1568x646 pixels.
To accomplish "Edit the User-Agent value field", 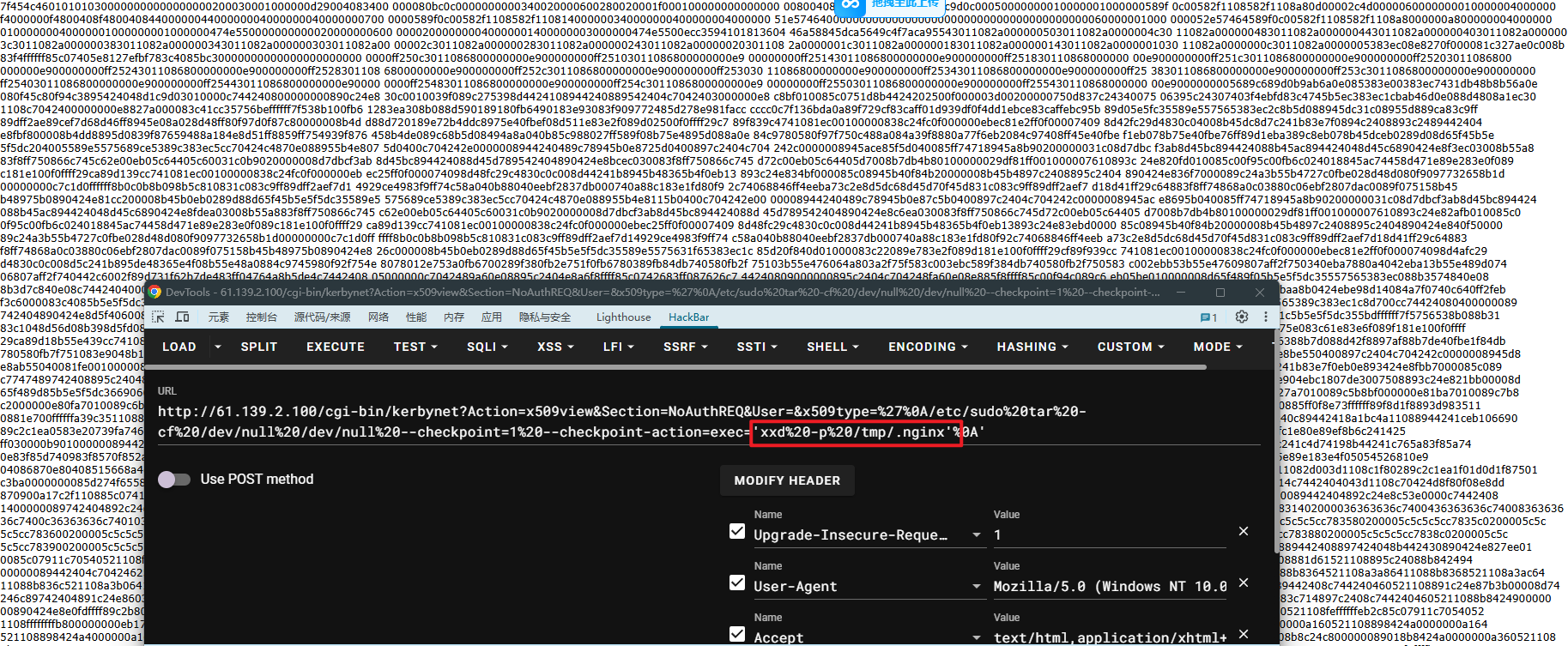I will [x=1110, y=587].
